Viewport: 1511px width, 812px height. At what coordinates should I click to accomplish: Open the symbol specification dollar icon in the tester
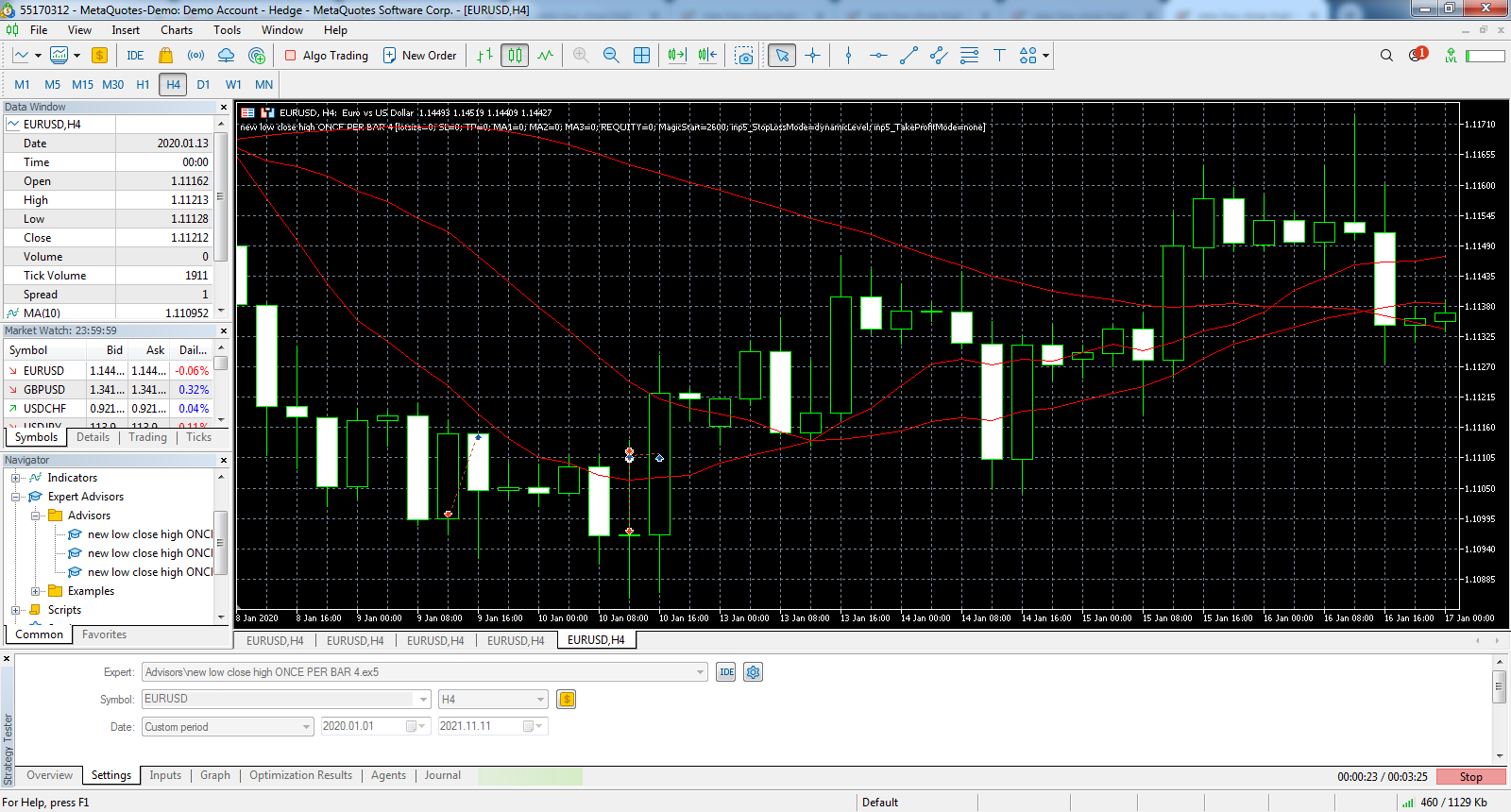[x=567, y=700]
